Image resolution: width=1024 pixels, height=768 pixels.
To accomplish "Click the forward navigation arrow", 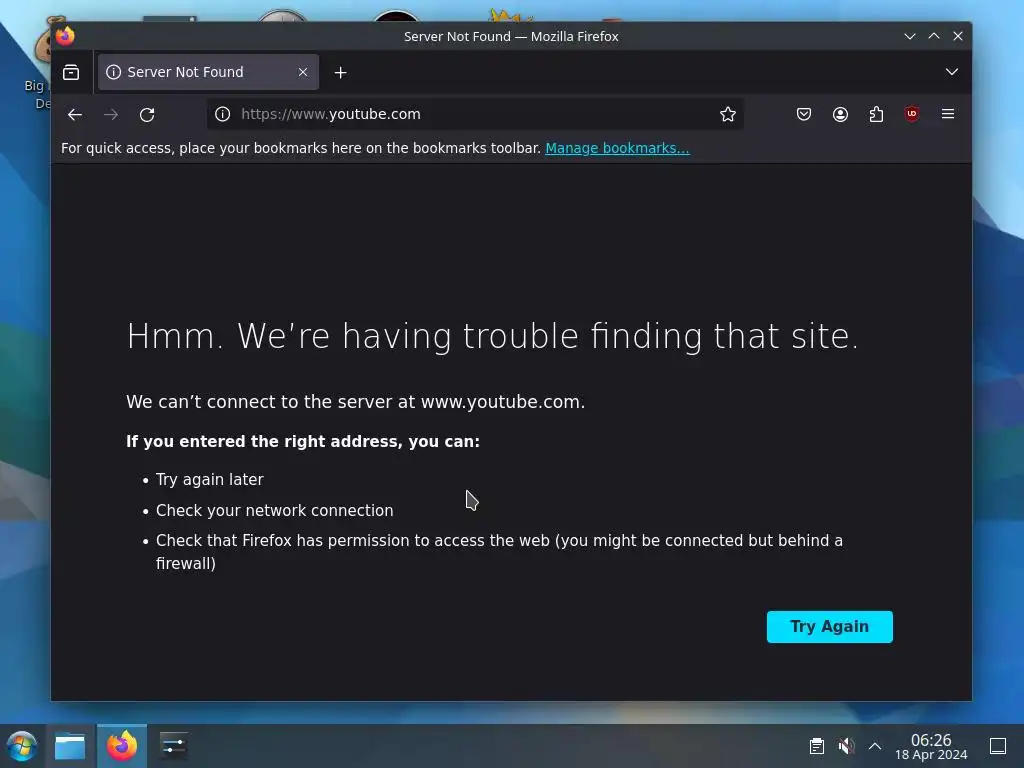I will 111,114.
